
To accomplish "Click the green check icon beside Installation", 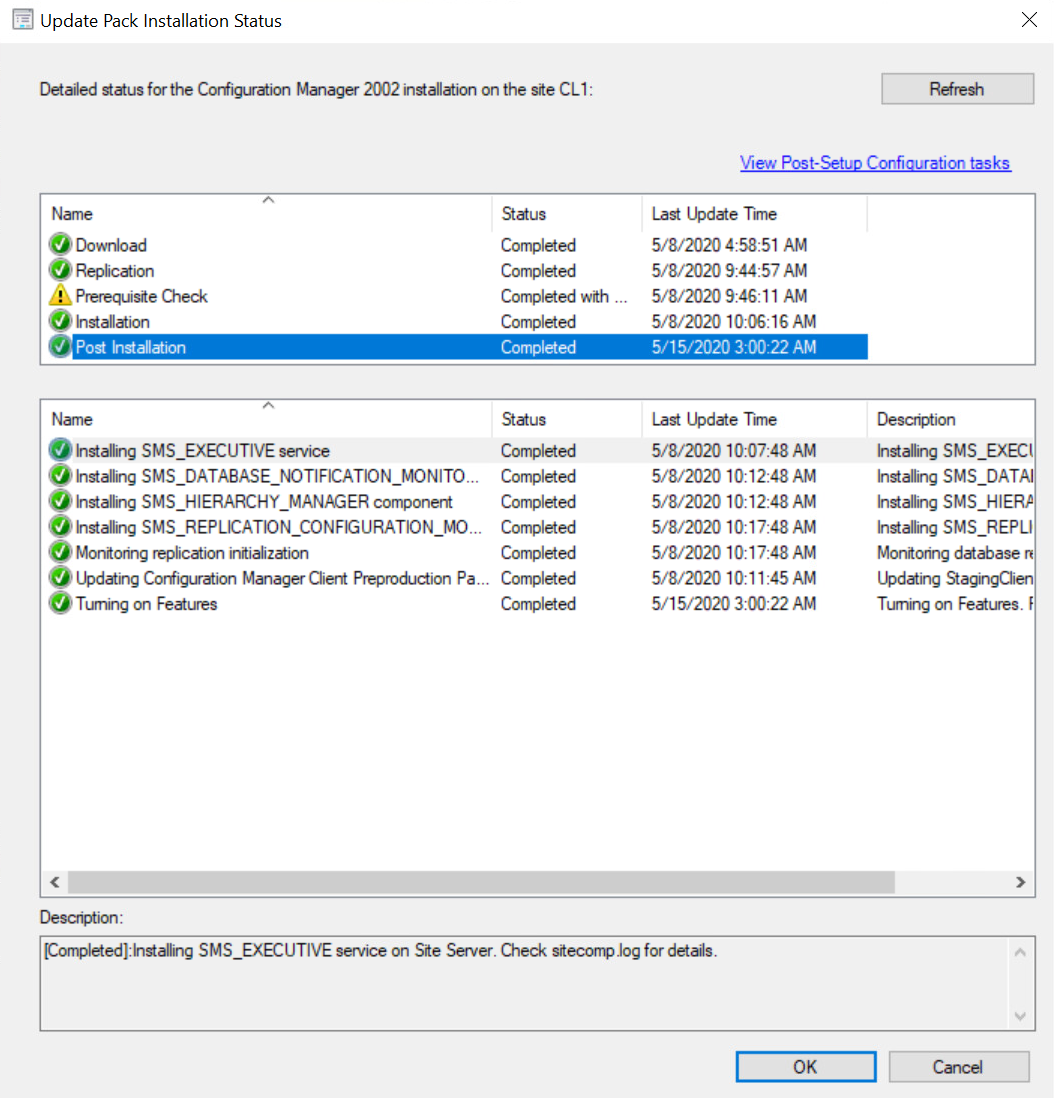I will [x=60, y=321].
